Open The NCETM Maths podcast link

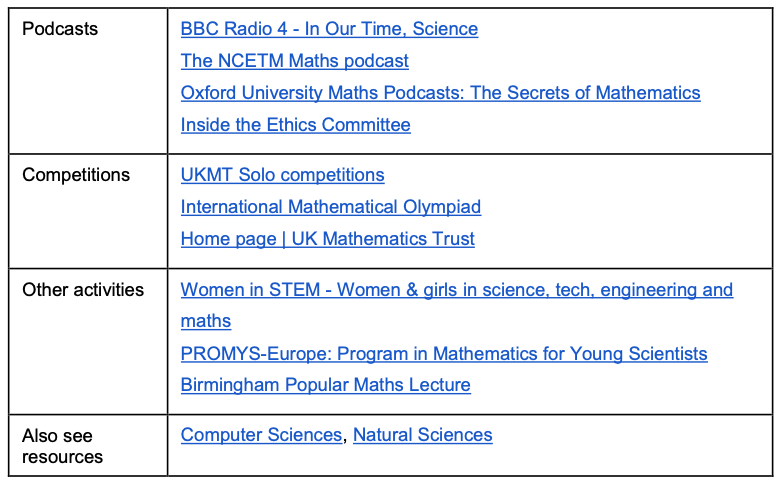(x=294, y=61)
